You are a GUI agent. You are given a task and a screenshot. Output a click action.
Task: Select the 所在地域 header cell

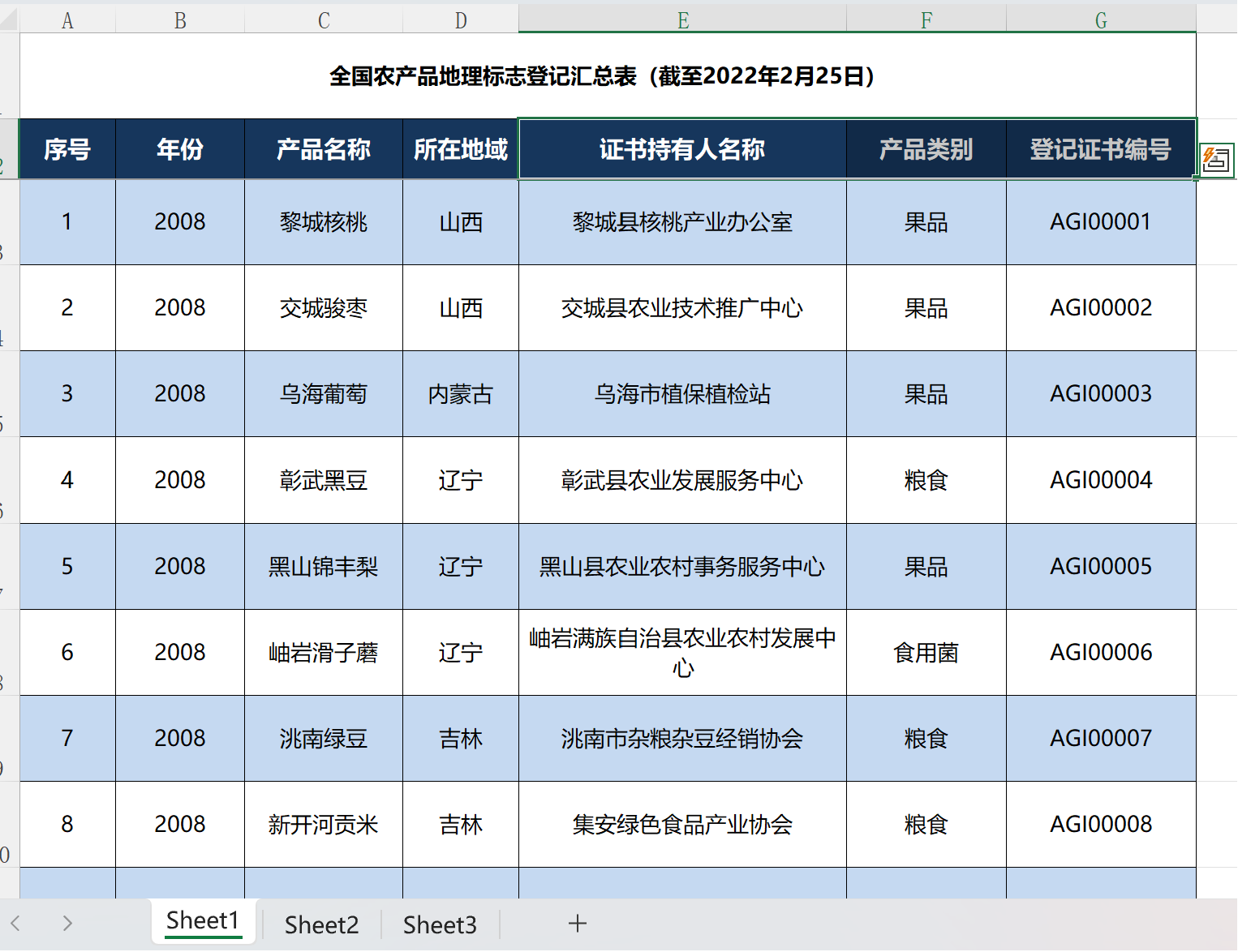461,149
